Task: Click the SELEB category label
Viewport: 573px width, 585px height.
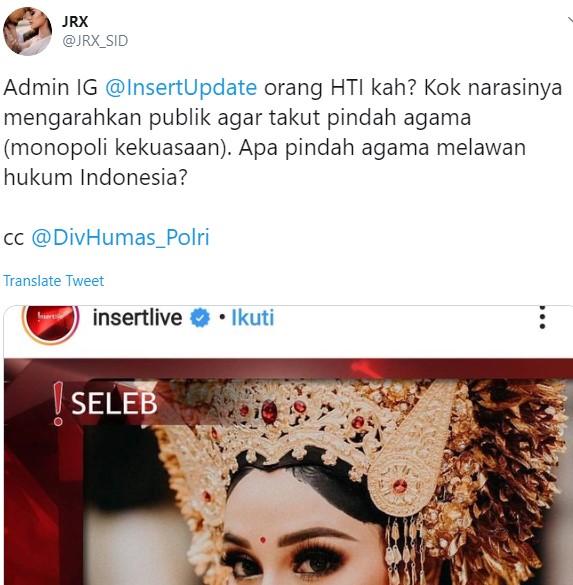Action: tap(114, 403)
